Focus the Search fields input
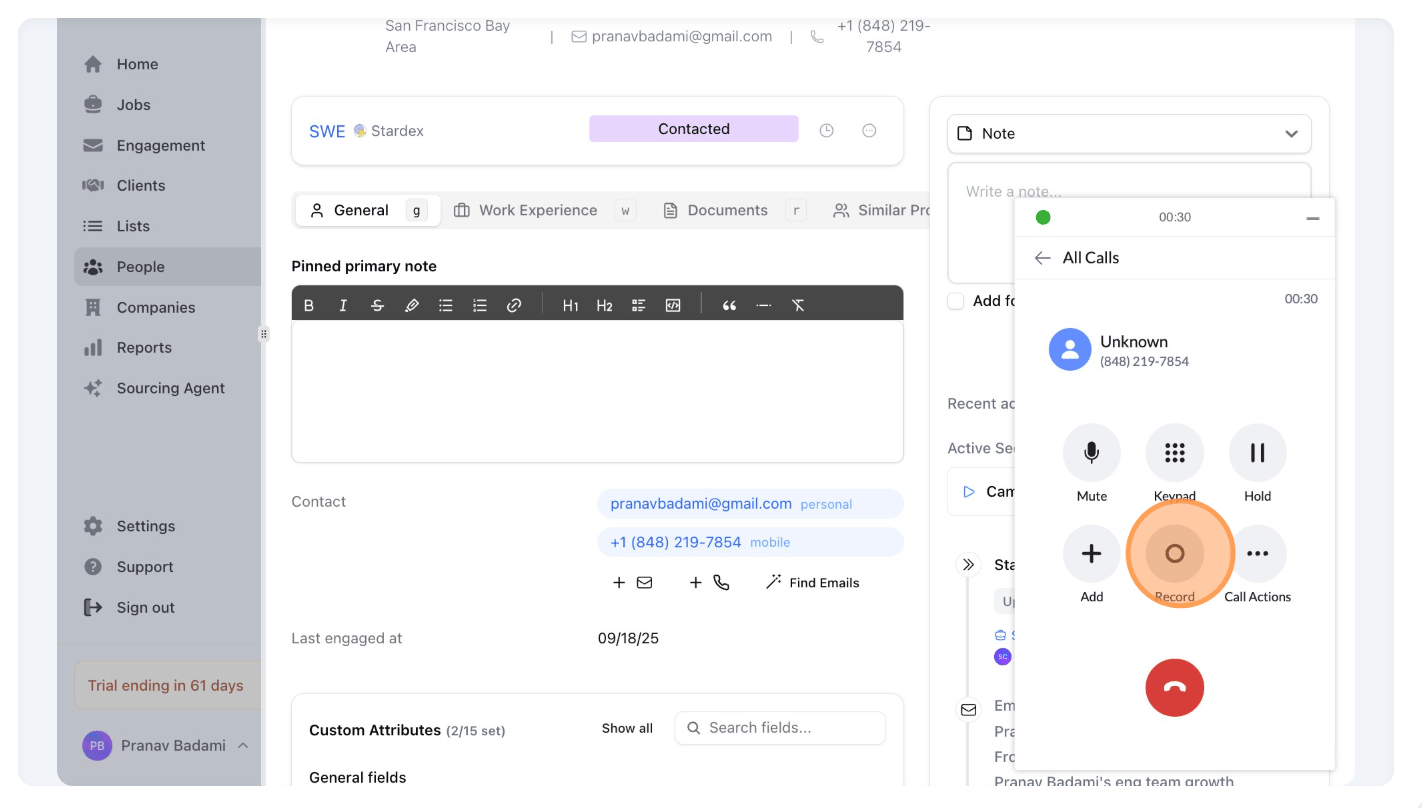The image size is (1422, 808). pos(780,728)
